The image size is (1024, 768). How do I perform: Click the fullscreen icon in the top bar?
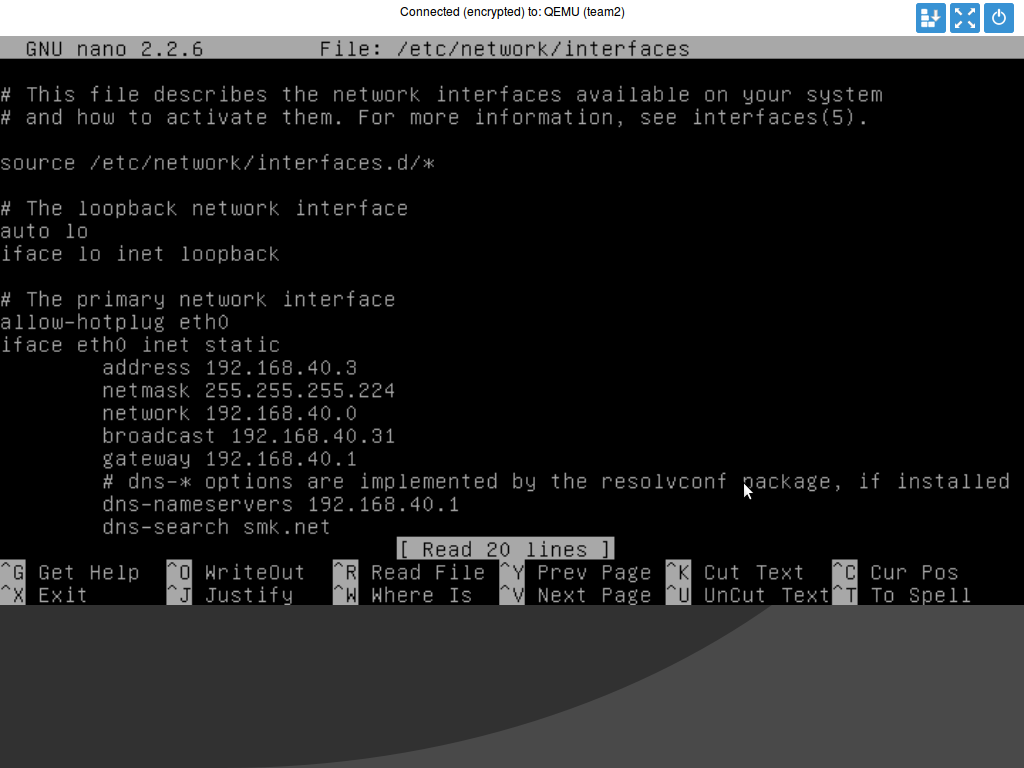pos(964,18)
